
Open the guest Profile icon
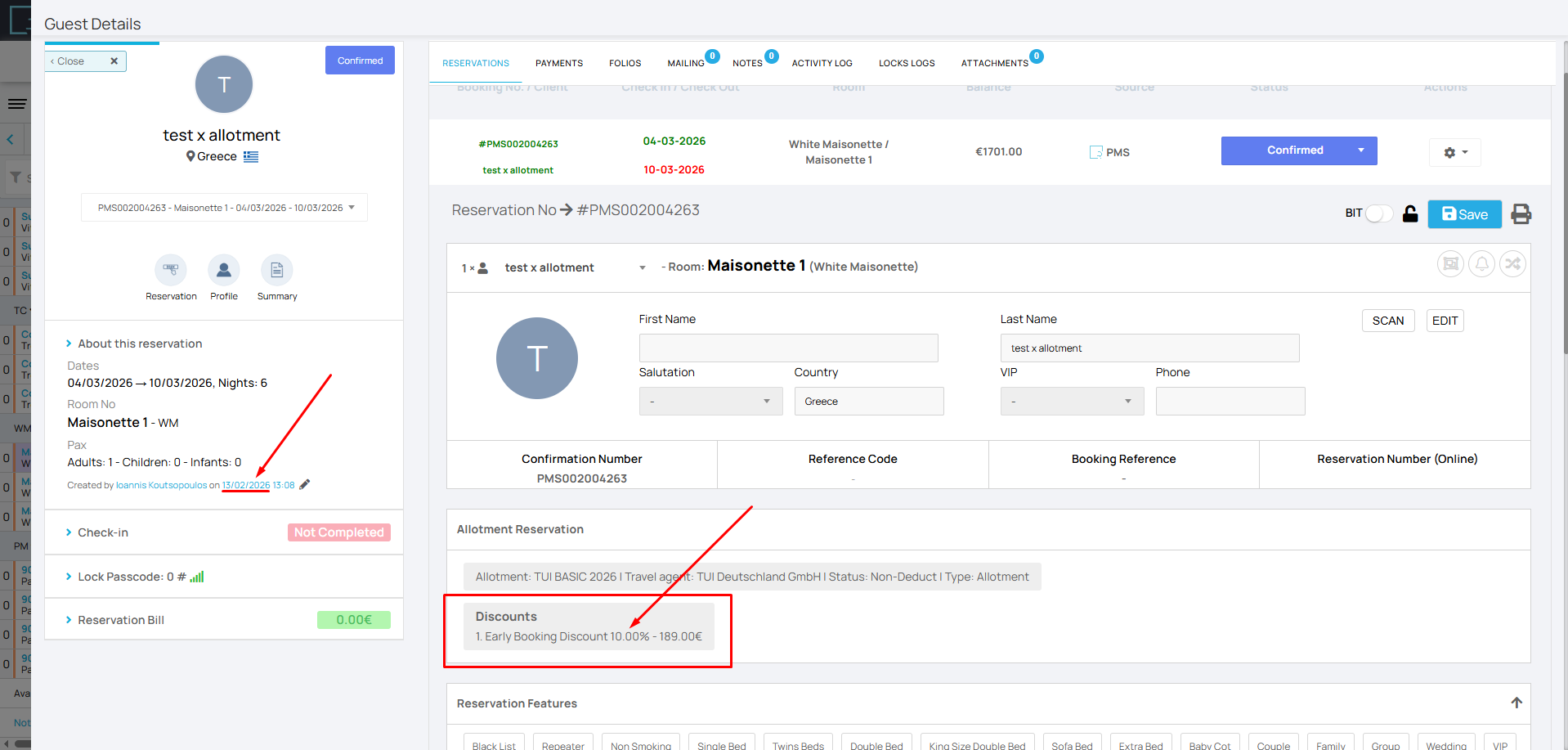point(223,270)
